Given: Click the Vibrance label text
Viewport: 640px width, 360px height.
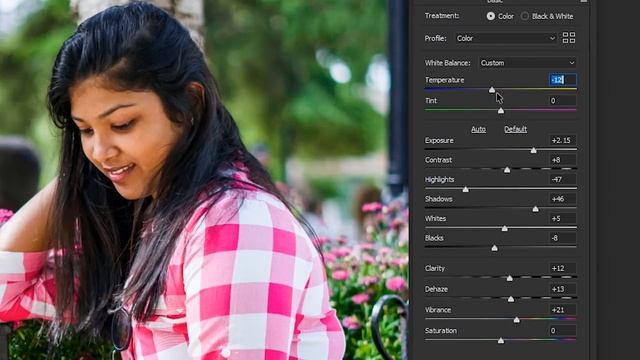Looking at the screenshot, I should pyautogui.click(x=438, y=310).
